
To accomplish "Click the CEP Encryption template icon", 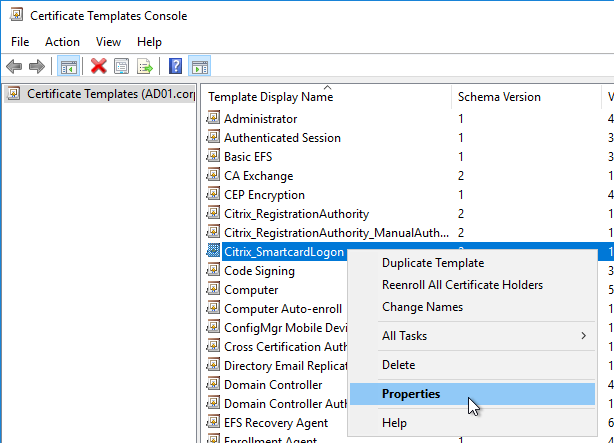I will (x=213, y=193).
